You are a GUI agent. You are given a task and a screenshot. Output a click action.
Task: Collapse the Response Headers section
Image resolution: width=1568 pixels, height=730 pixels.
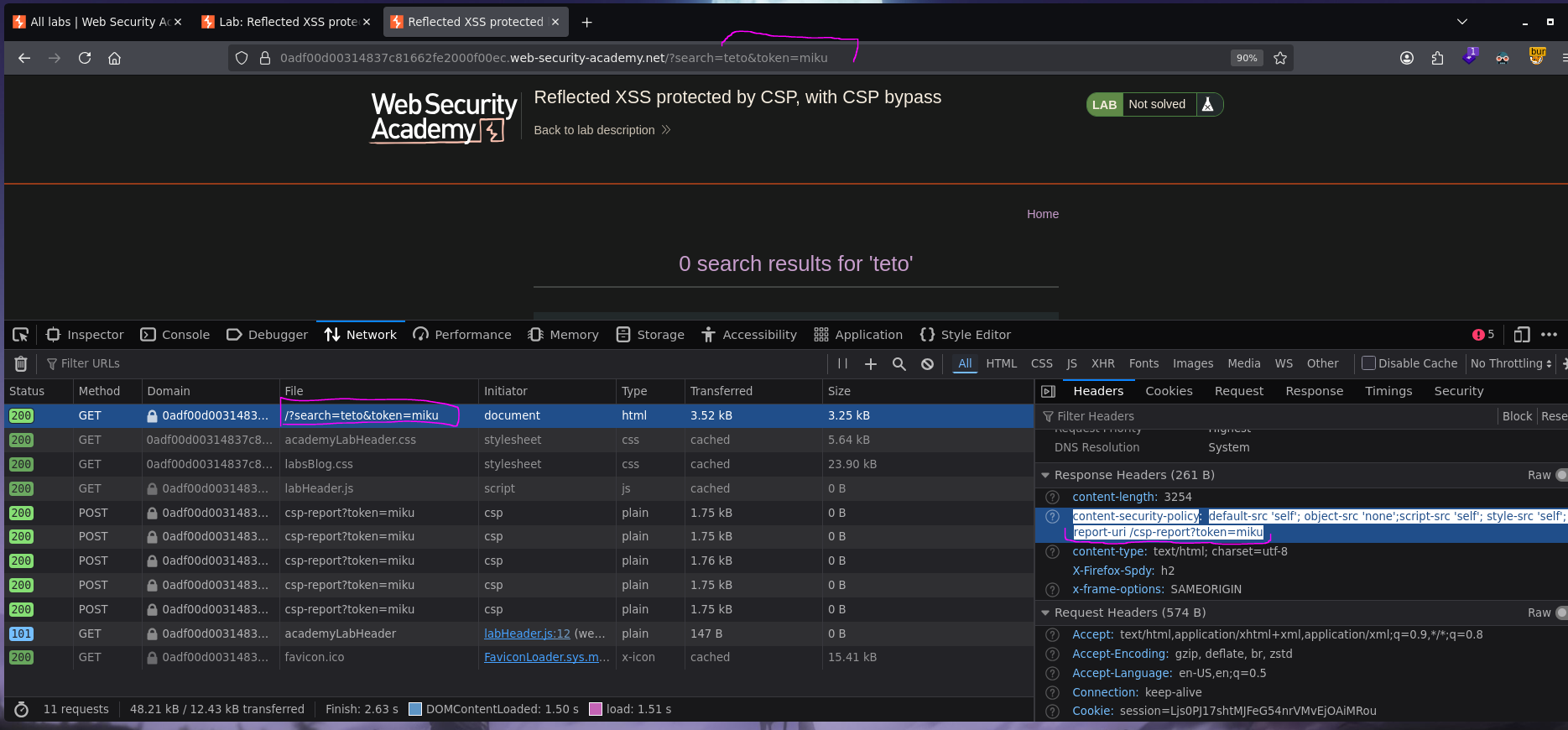[1045, 475]
